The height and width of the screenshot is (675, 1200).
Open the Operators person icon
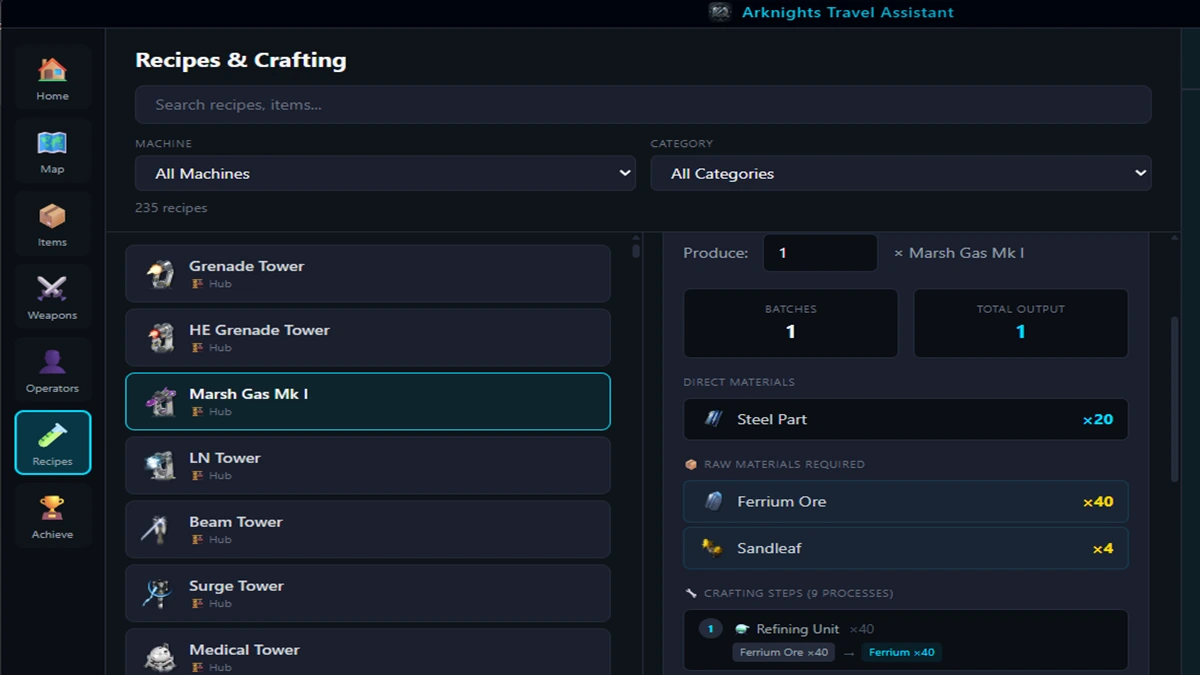pyautogui.click(x=52, y=362)
